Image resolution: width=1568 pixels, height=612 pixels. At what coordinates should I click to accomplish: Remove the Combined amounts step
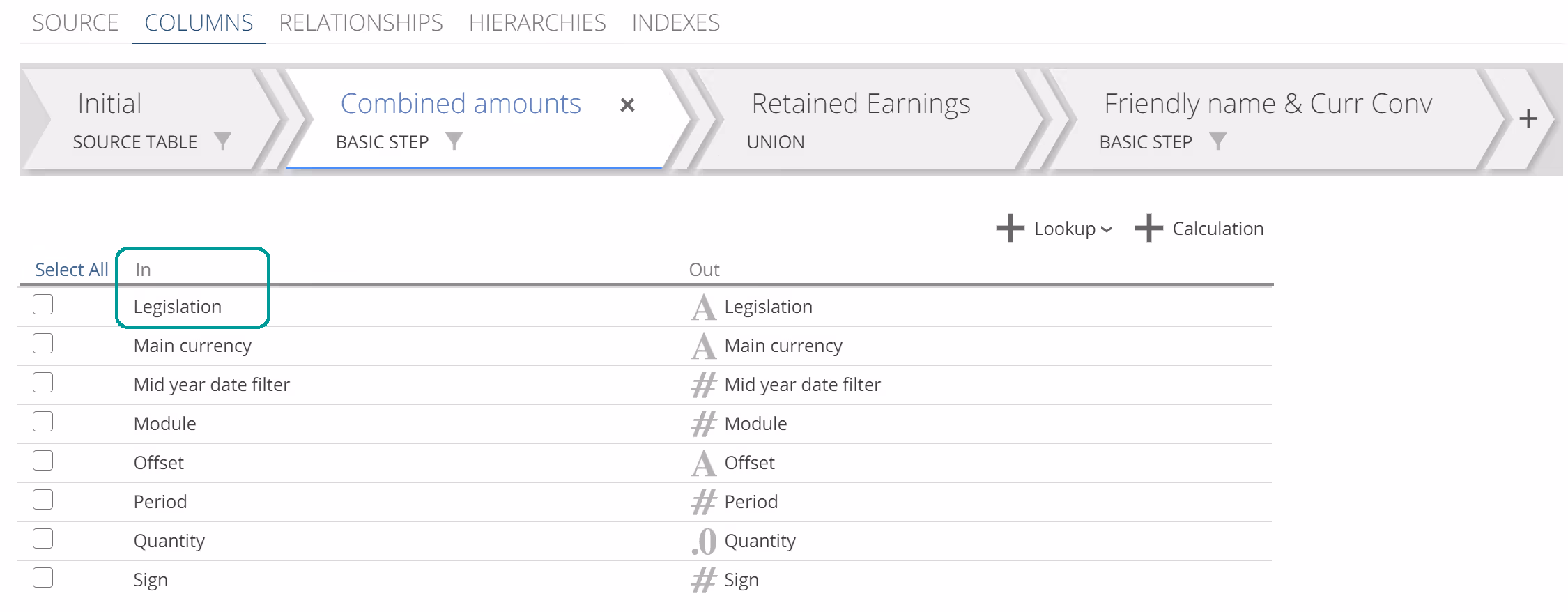627,105
